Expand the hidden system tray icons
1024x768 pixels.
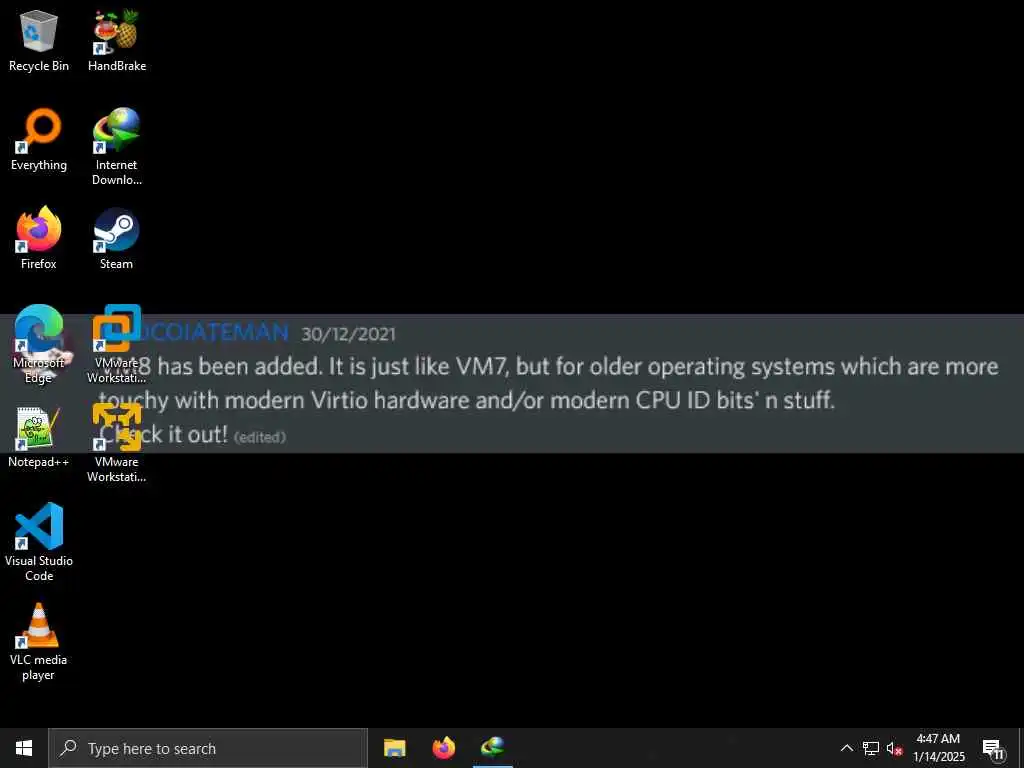click(x=846, y=748)
